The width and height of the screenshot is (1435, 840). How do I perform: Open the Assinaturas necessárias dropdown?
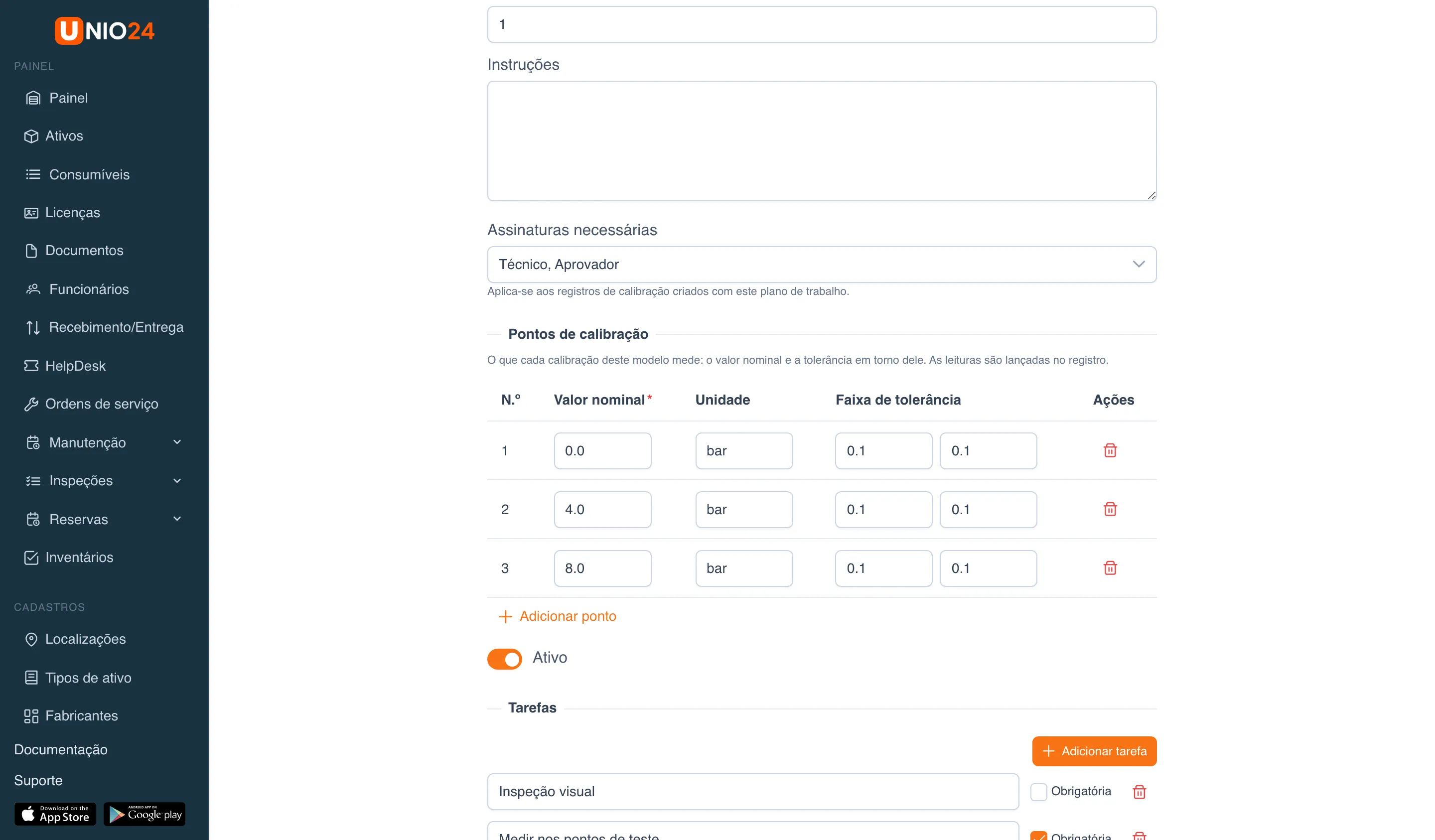(x=822, y=264)
